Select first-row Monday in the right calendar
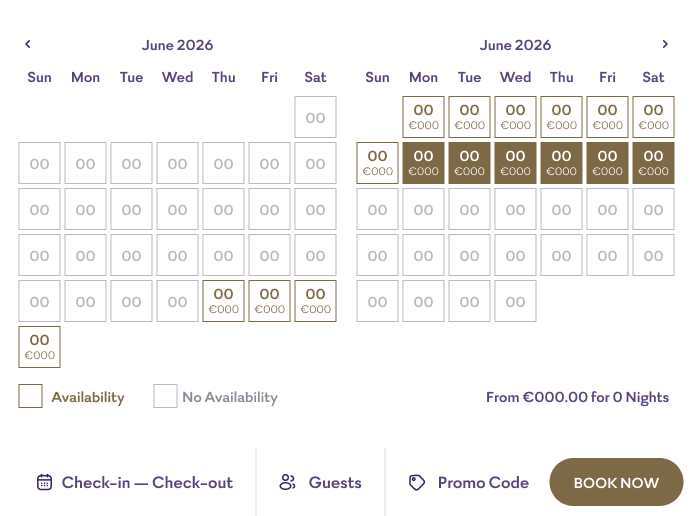 [423, 117]
